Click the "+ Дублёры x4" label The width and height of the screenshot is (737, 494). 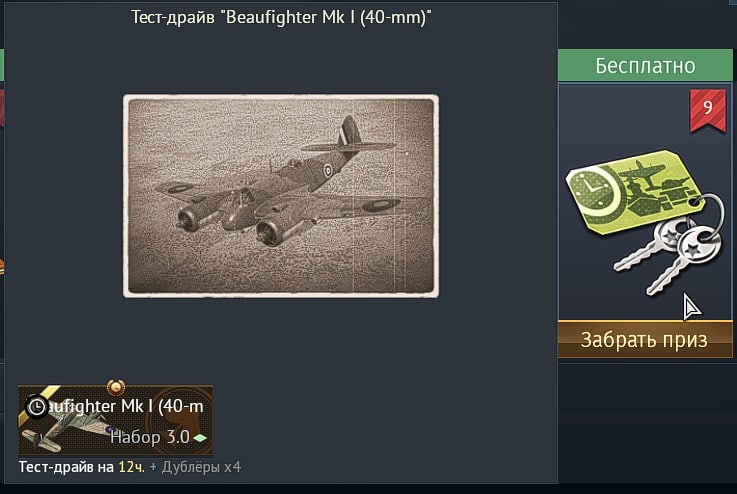click(x=195, y=467)
